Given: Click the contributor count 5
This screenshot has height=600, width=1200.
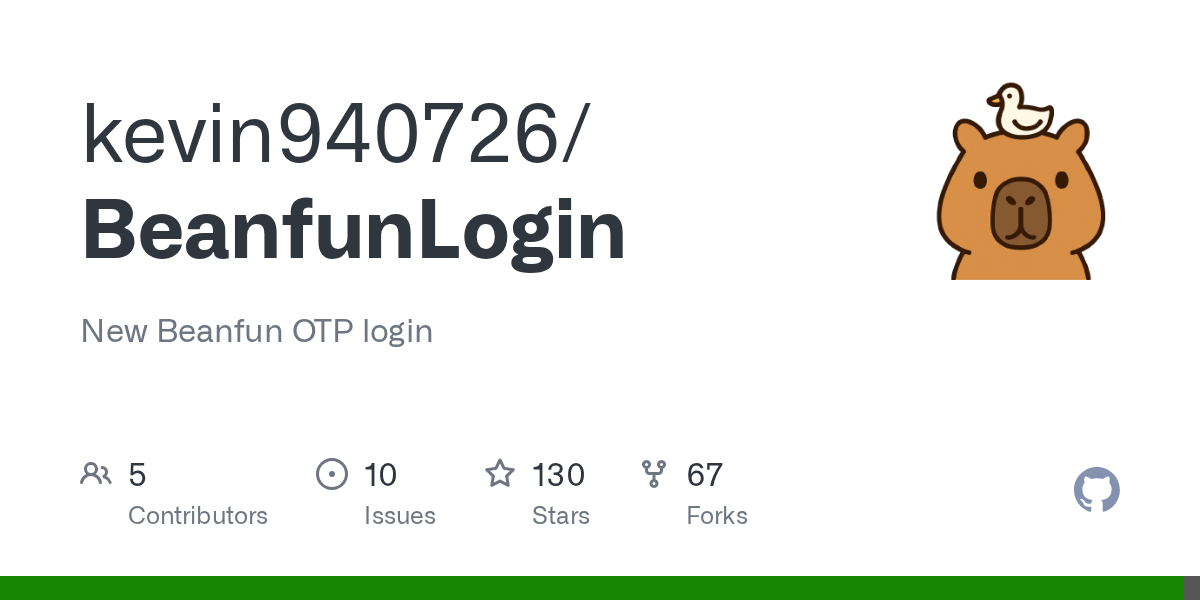Looking at the screenshot, I should (138, 475).
